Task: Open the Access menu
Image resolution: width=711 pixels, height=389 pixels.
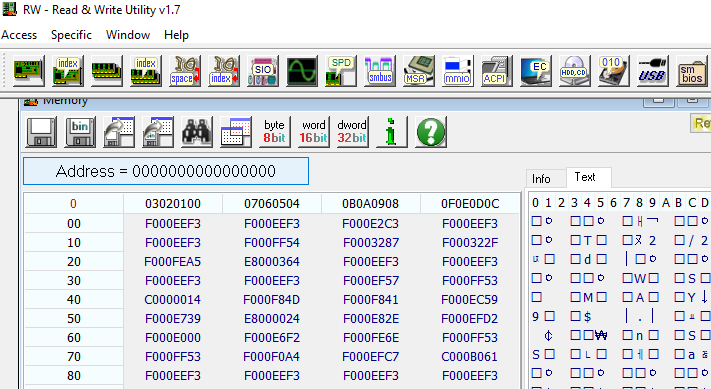Action: click(x=19, y=35)
